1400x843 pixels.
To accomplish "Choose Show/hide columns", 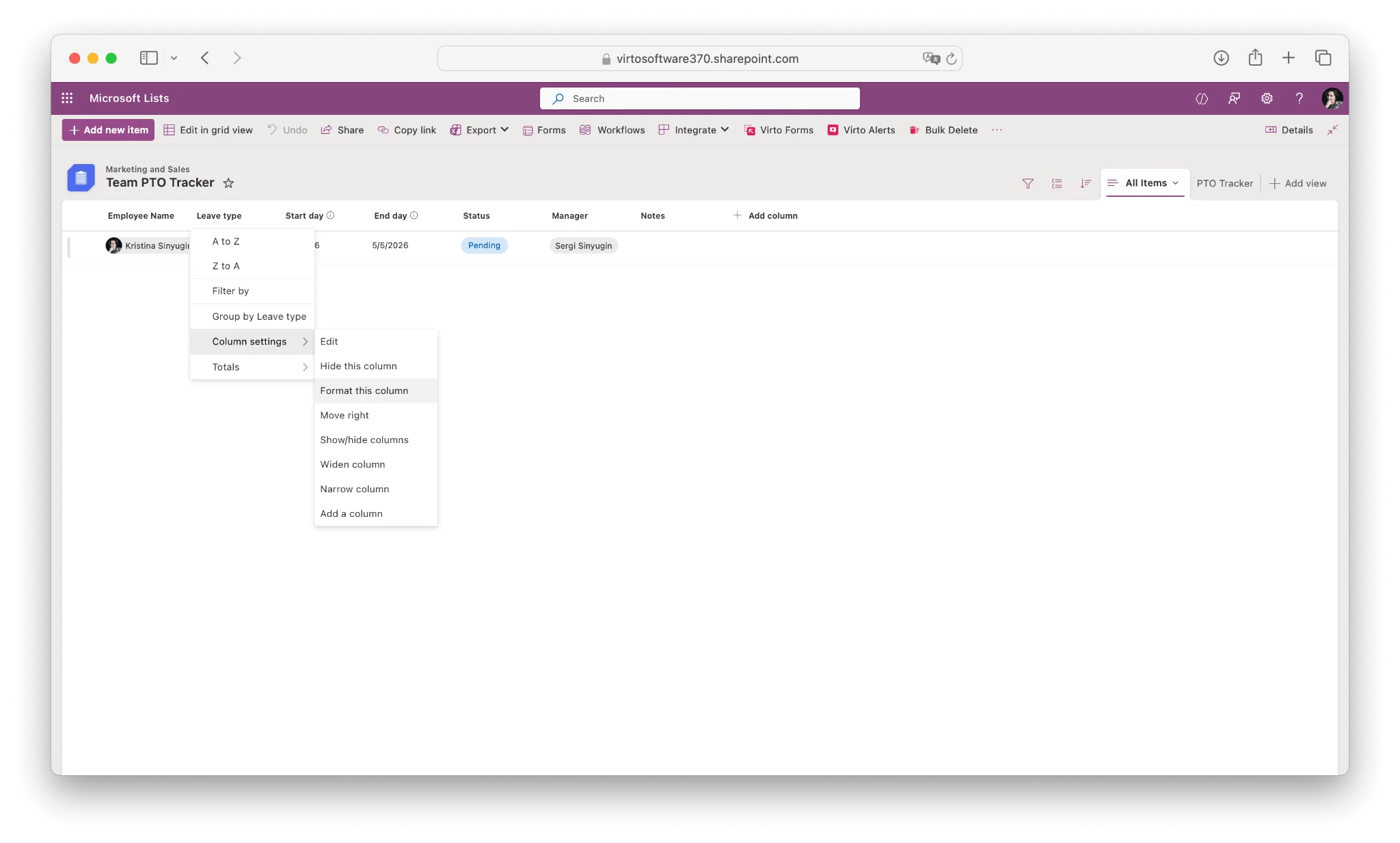I will (375, 440).
